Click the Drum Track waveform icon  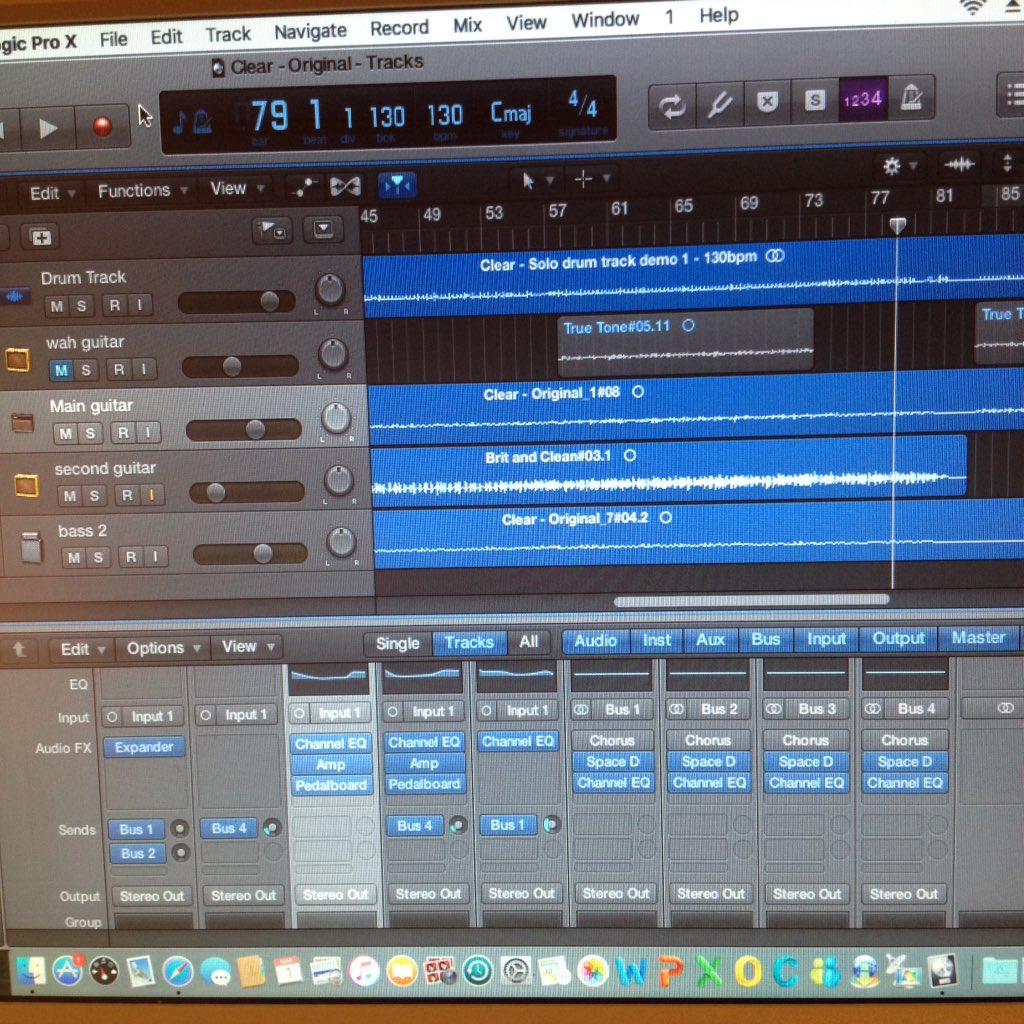(14, 297)
